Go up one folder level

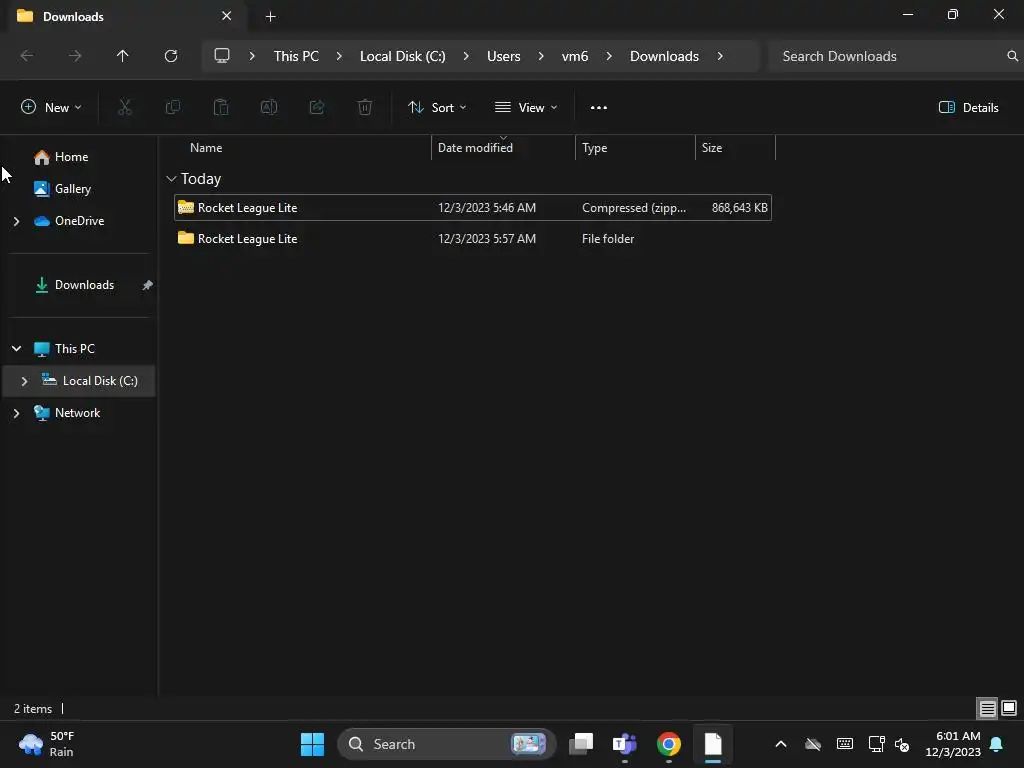pyautogui.click(x=123, y=56)
